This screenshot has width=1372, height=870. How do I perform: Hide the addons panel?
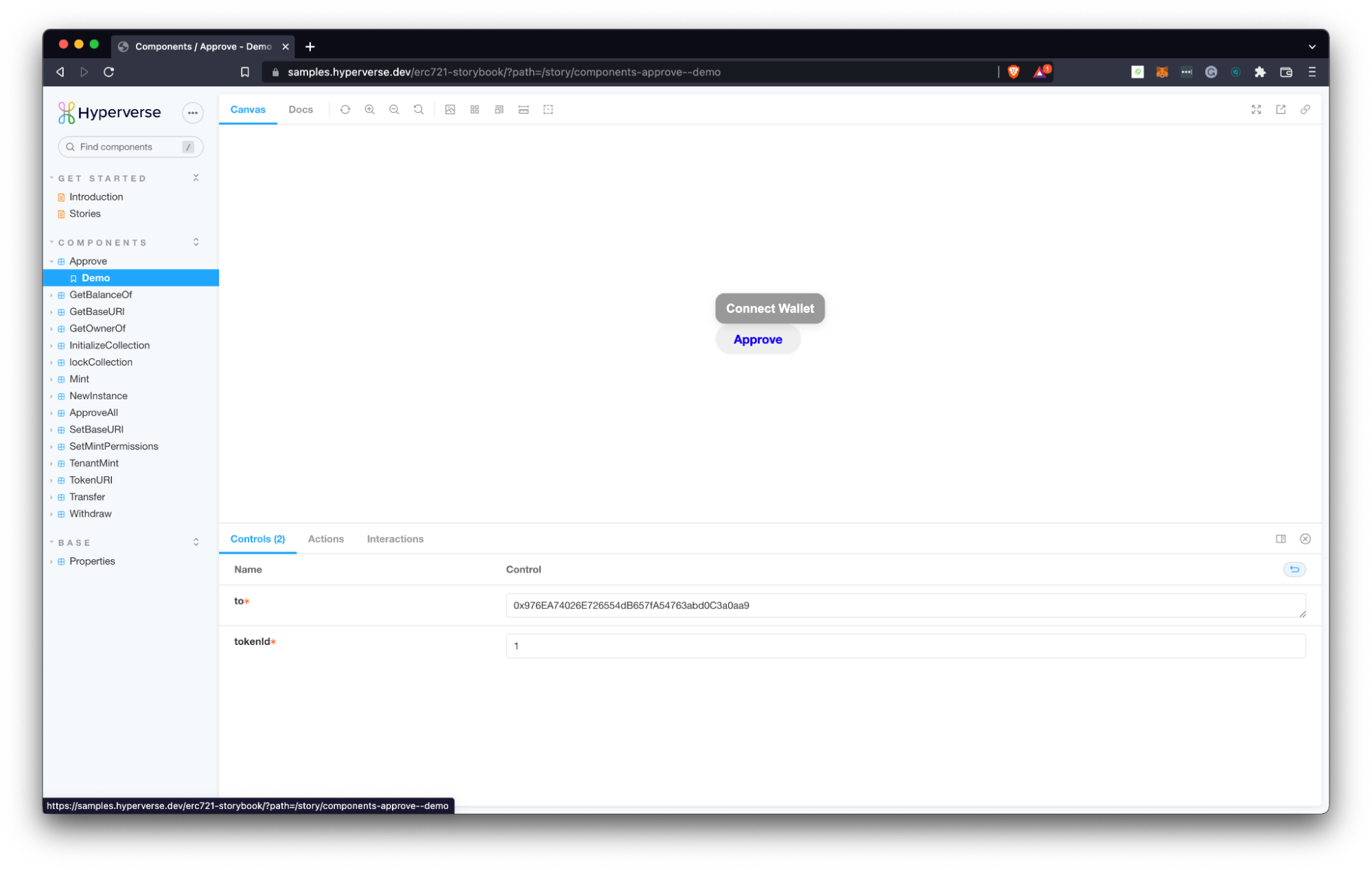tap(1305, 539)
